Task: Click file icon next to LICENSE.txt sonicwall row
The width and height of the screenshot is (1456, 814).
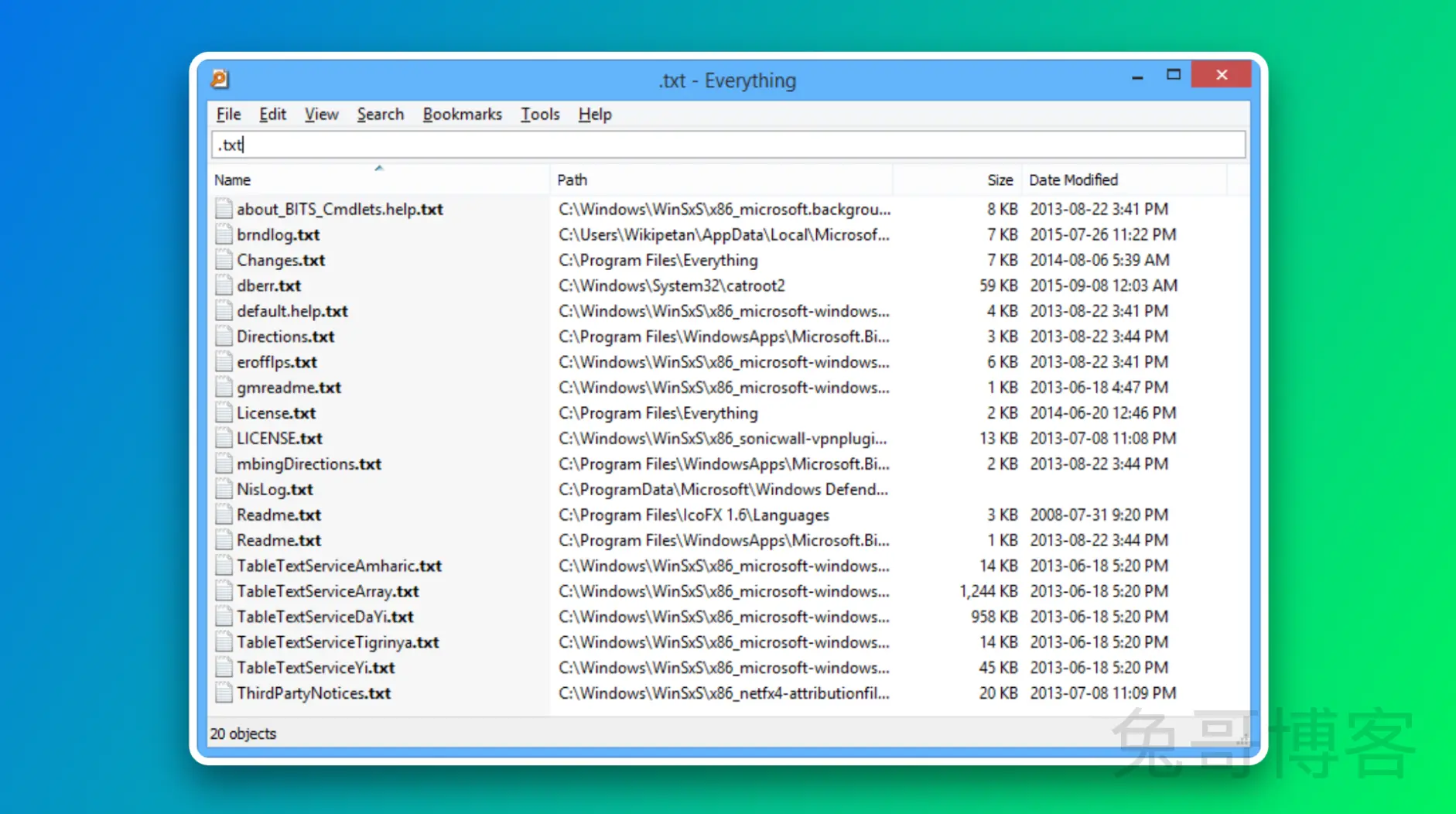Action: tap(224, 438)
